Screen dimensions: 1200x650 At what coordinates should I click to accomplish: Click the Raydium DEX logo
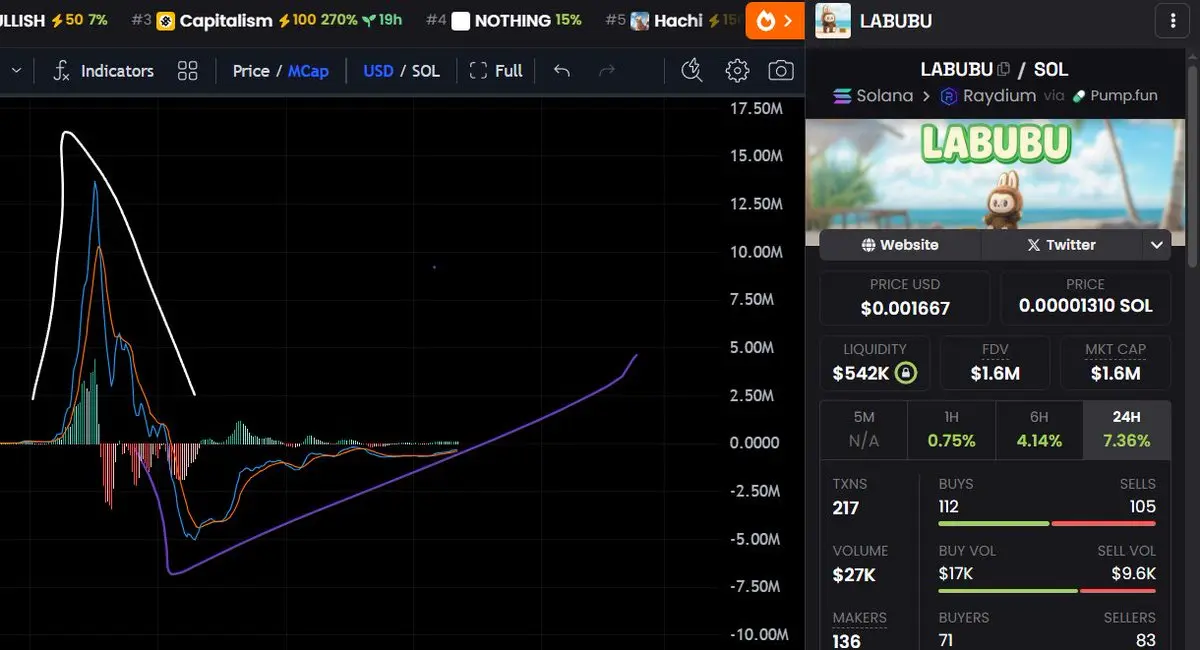tap(947, 96)
